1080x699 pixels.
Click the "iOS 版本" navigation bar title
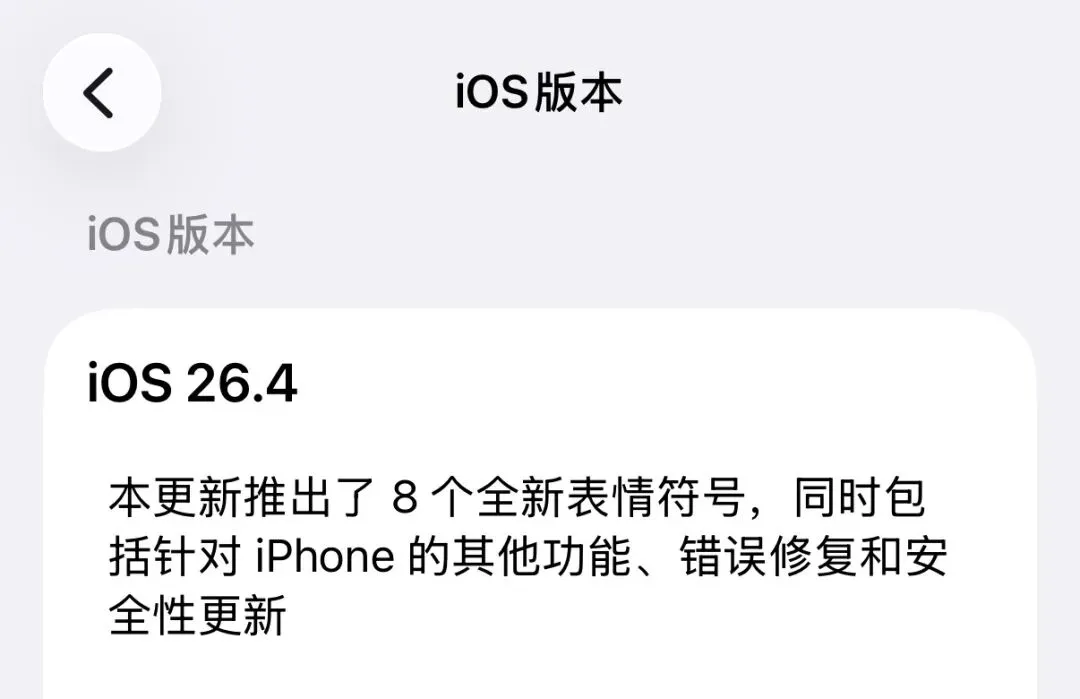pyautogui.click(x=539, y=92)
